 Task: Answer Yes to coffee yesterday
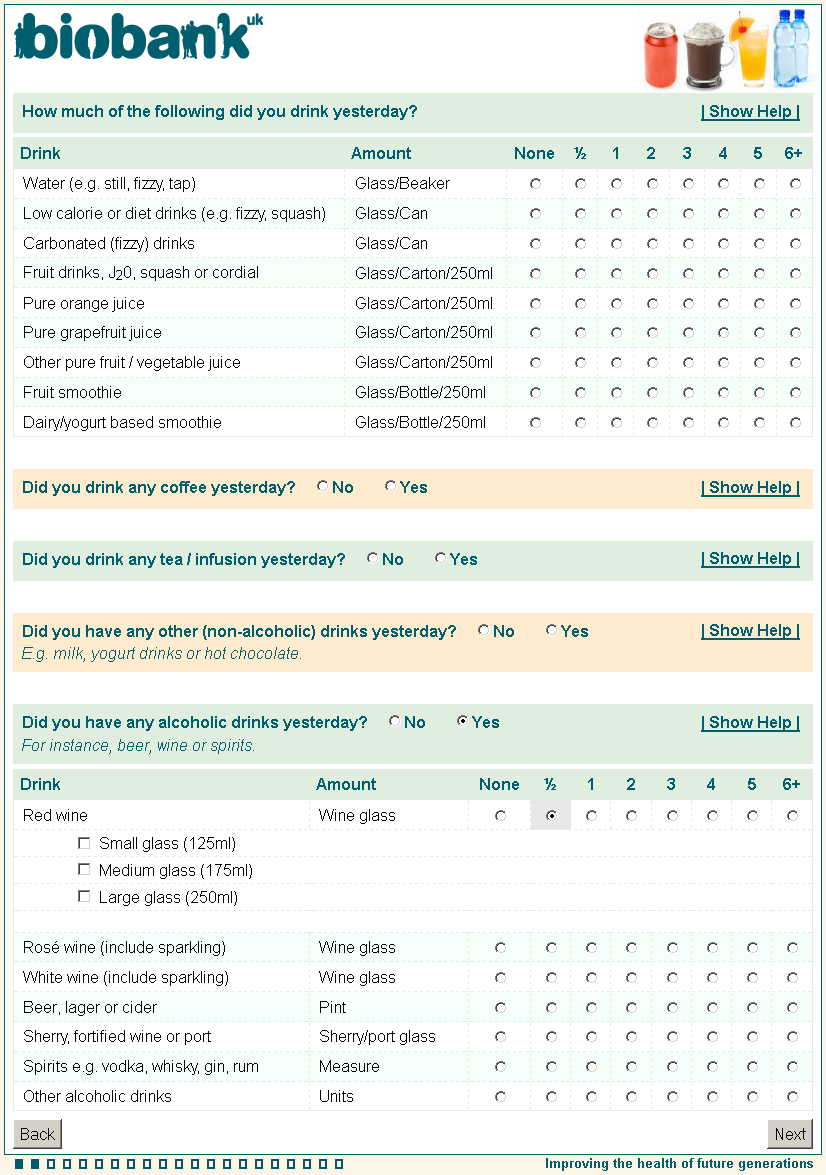point(390,487)
